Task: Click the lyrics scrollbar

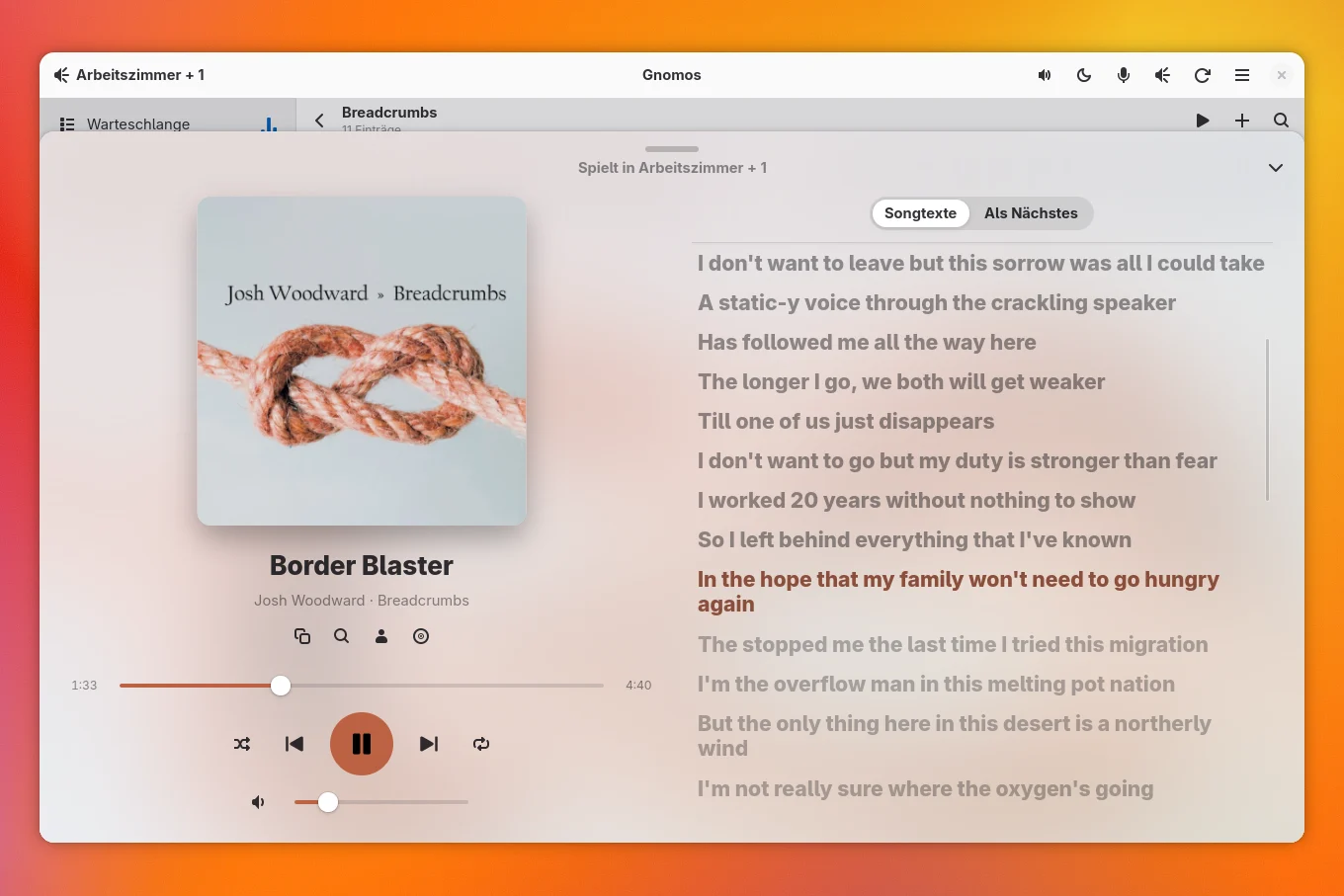Action: click(1267, 420)
